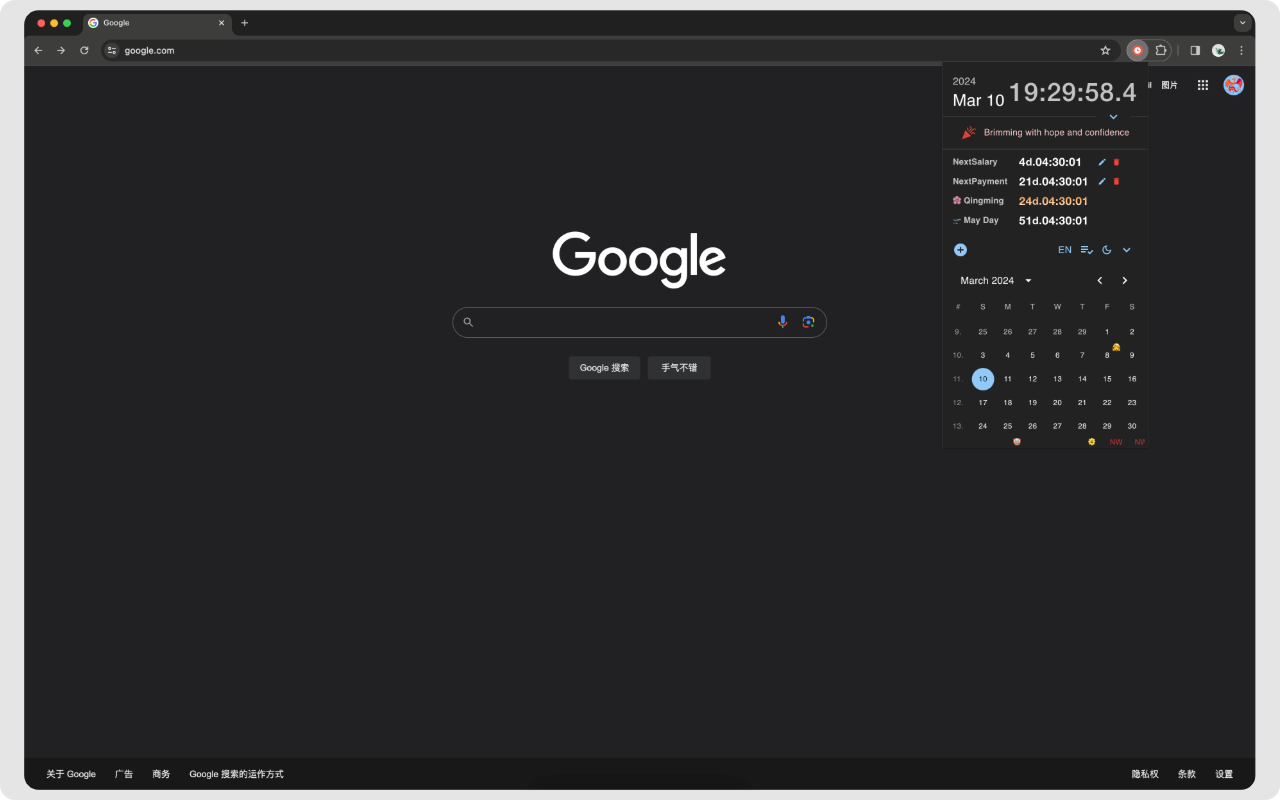Open the checklist icon in countdown extension
This screenshot has width=1280, height=800.
tap(1086, 250)
